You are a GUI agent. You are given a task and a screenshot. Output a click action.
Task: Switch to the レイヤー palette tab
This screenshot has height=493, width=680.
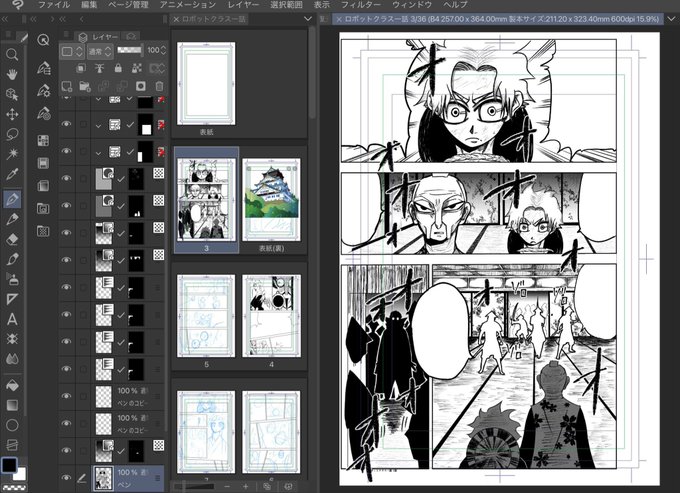pos(98,37)
